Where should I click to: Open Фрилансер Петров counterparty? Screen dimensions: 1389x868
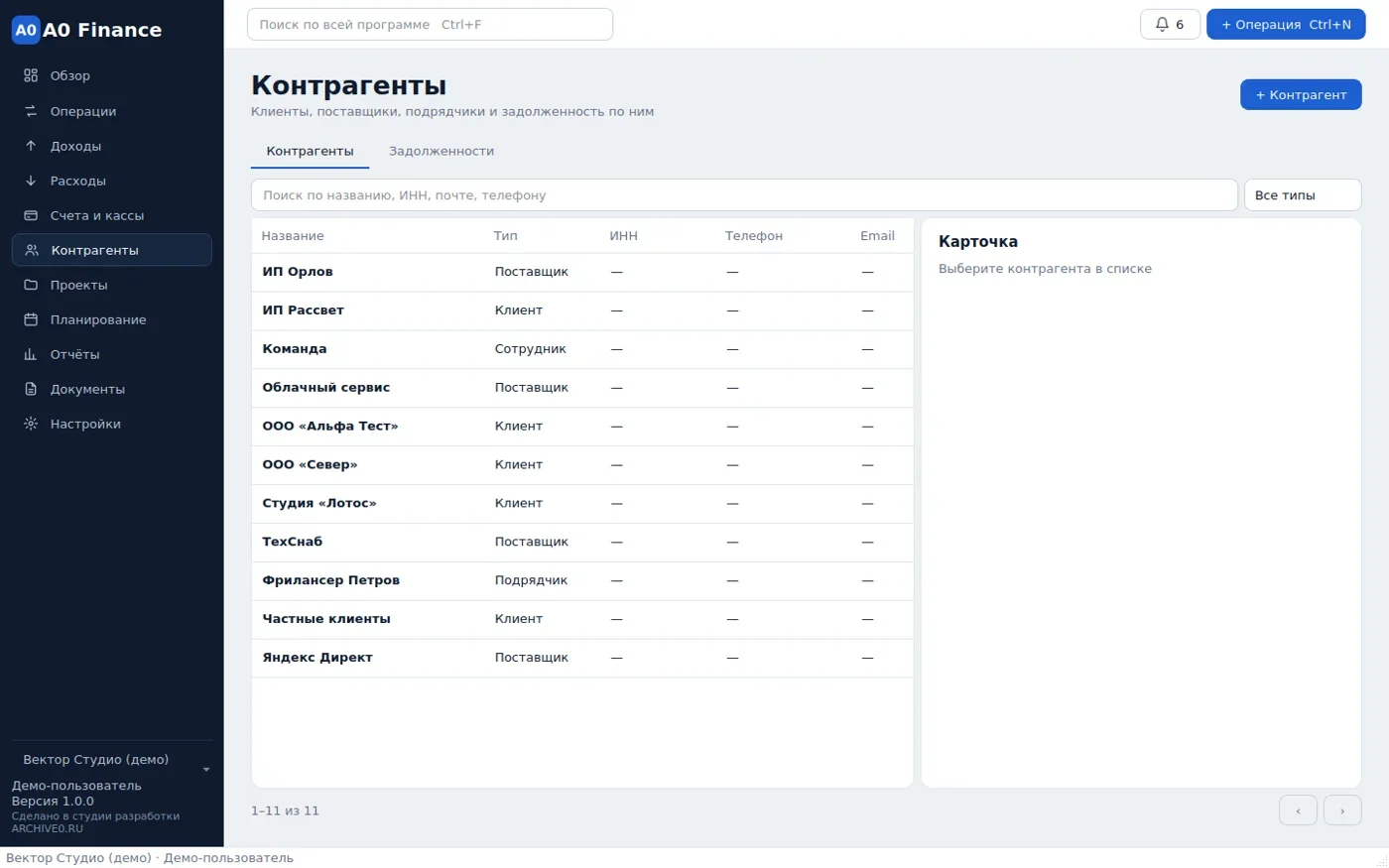point(582,581)
